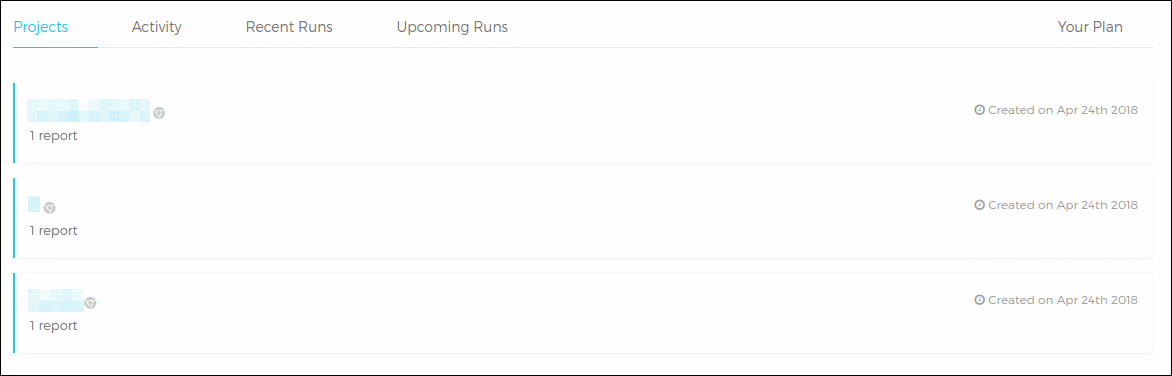
Task: Switch to the Projects tab
Action: click(x=41, y=27)
